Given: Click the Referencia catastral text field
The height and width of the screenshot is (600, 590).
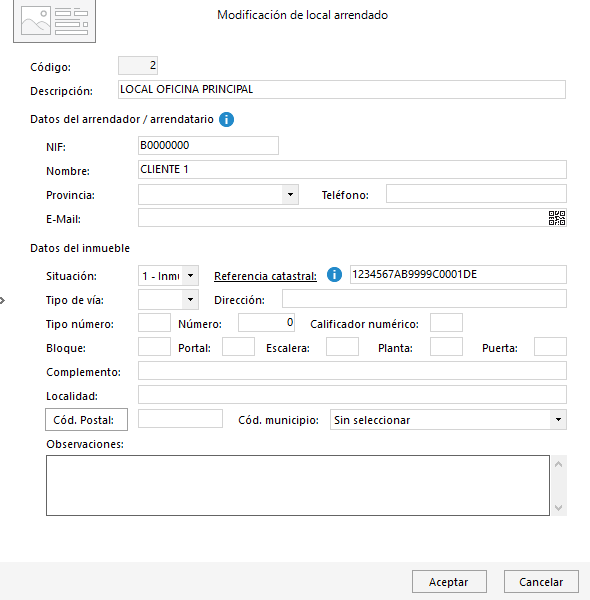Looking at the screenshot, I should click(x=458, y=274).
